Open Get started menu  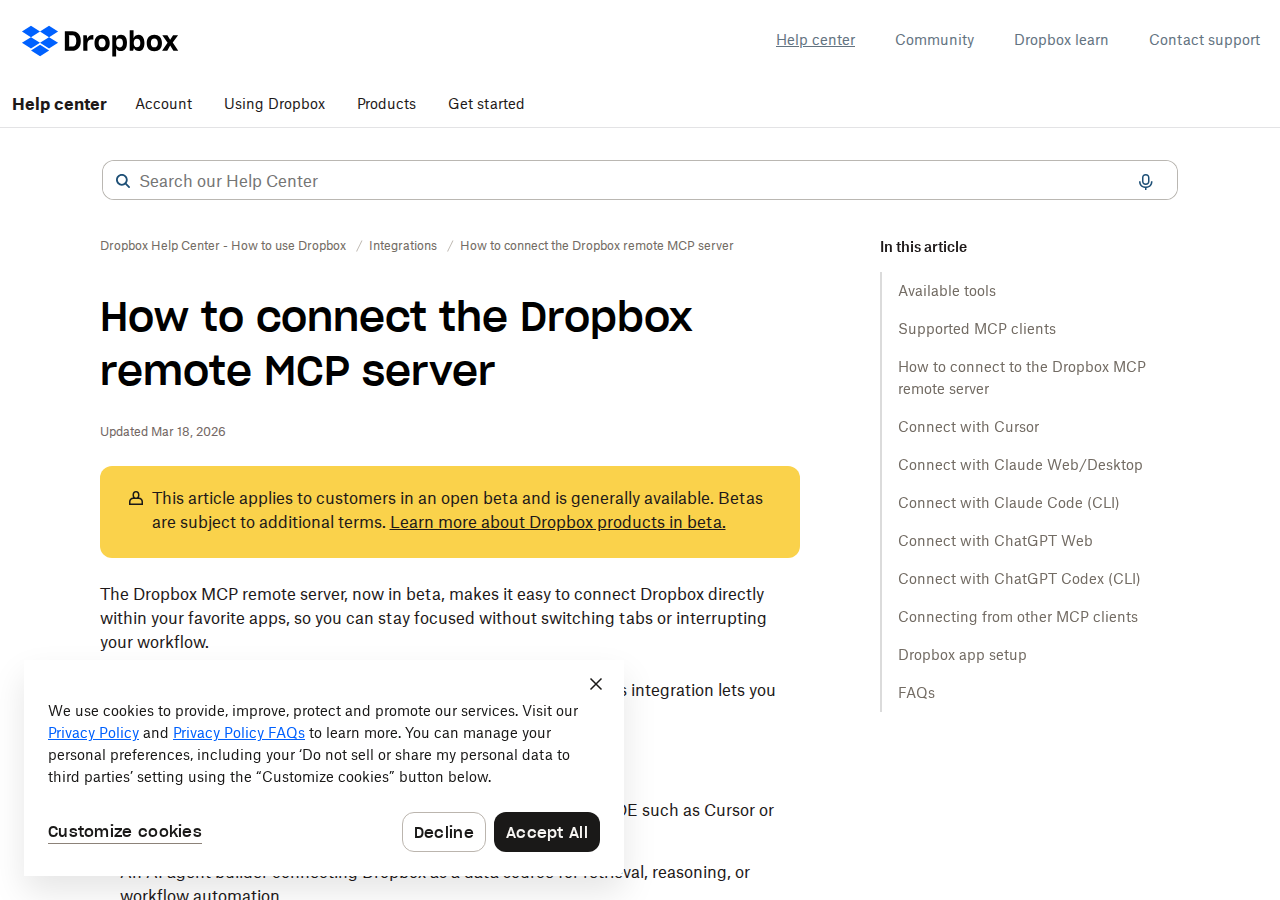(486, 104)
